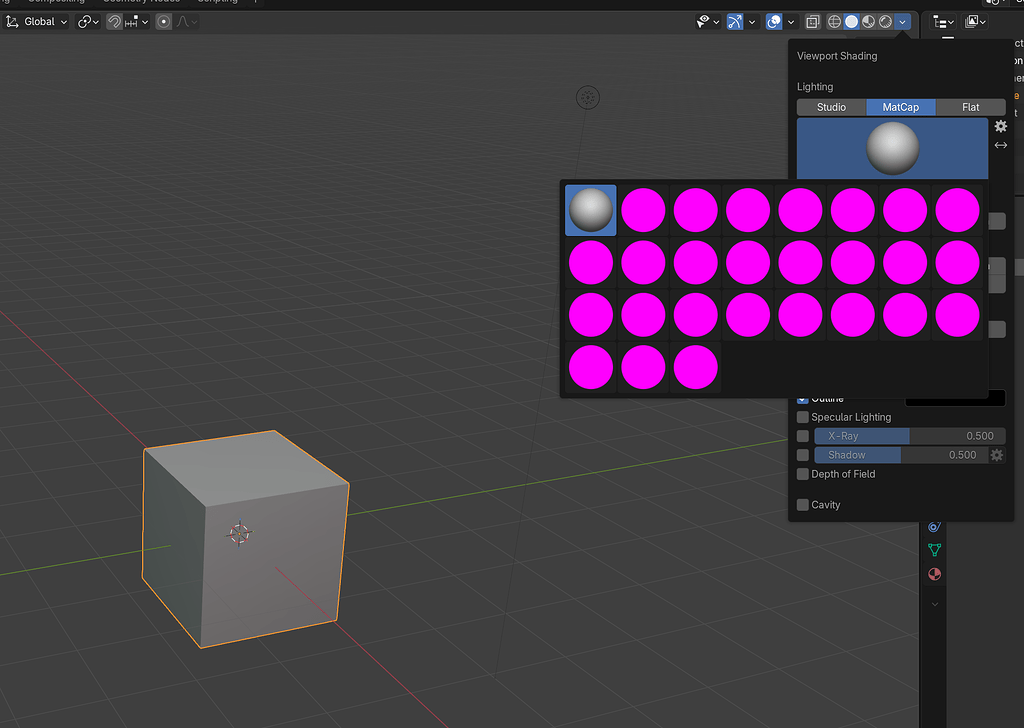Image resolution: width=1024 pixels, height=728 pixels.
Task: Open the Object Data properties tab icon
Action: 935,550
